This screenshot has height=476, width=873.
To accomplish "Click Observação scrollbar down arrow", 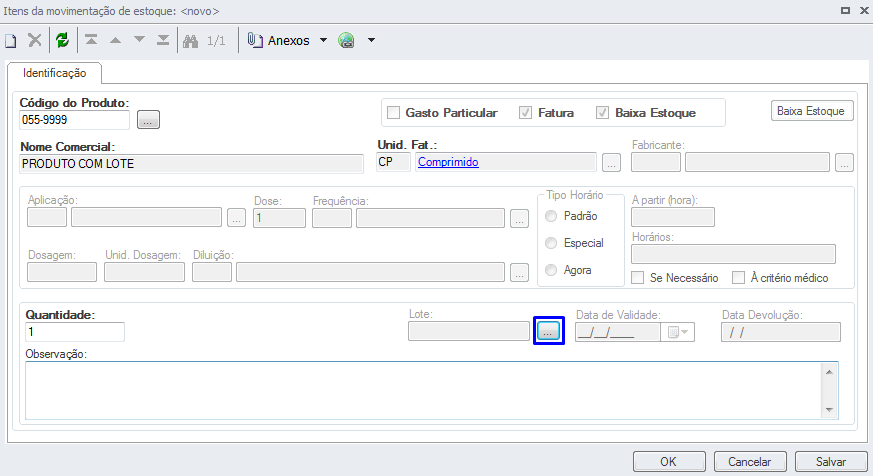I will [x=829, y=410].
